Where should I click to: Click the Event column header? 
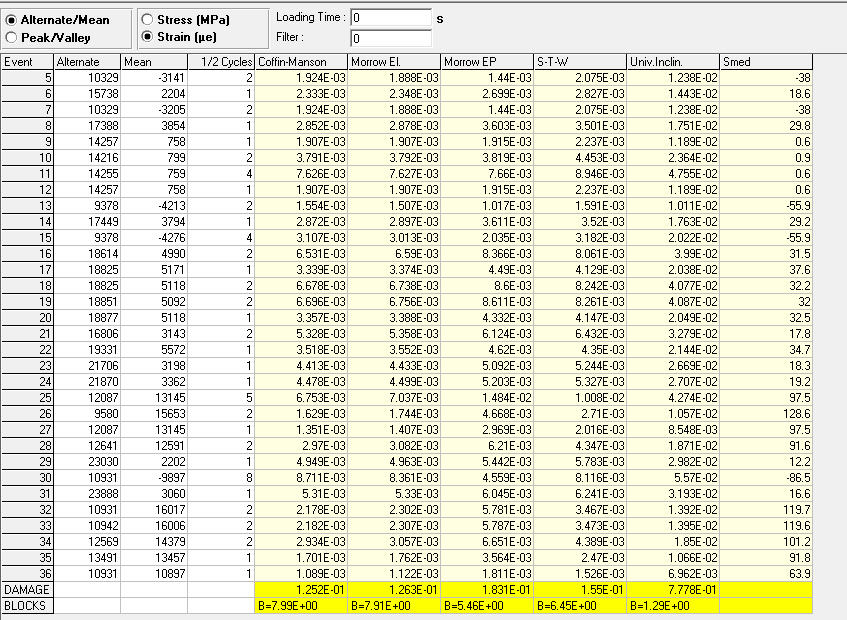[x=27, y=62]
